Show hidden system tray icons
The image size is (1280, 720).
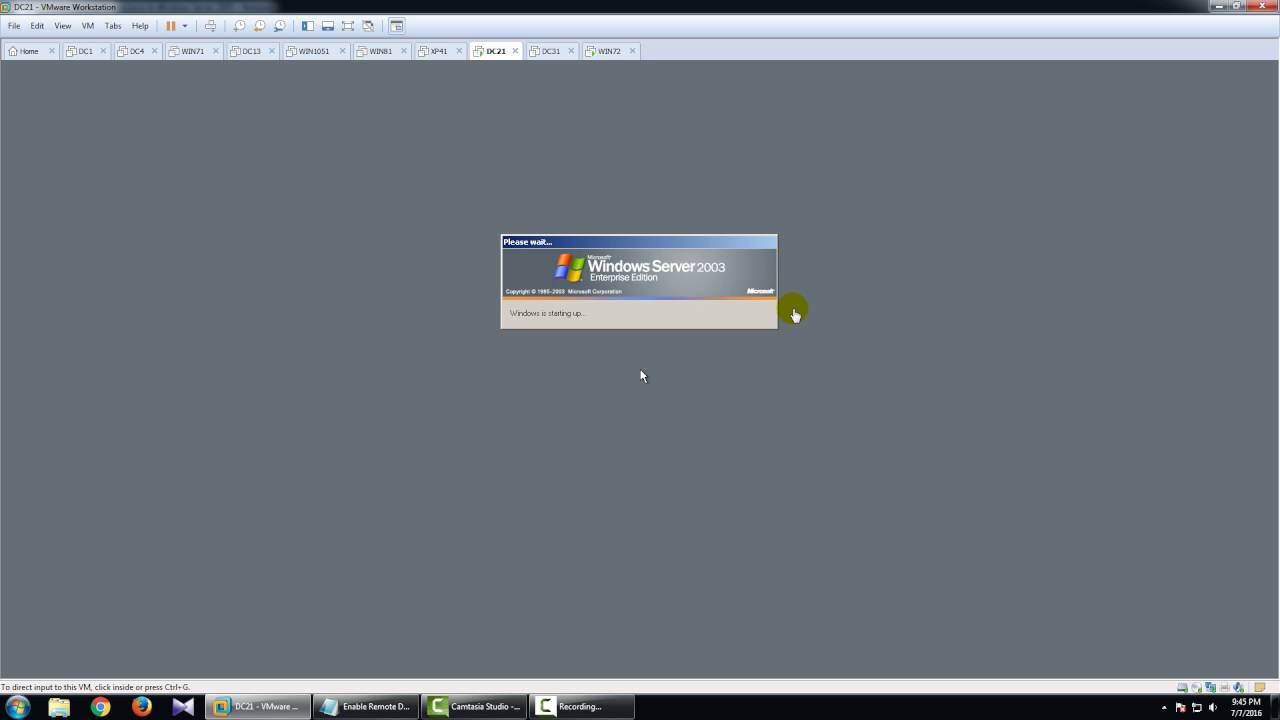pos(1164,707)
